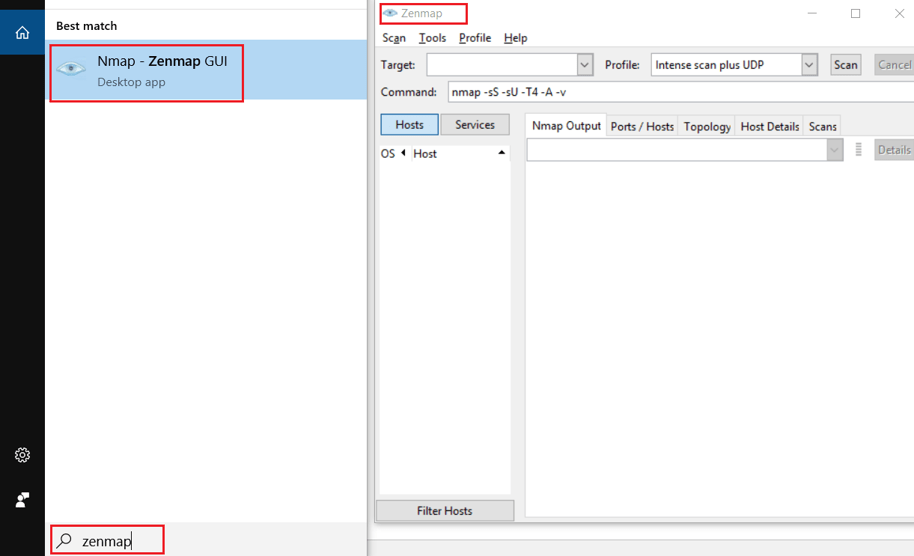Close the Zenmap window

899,13
